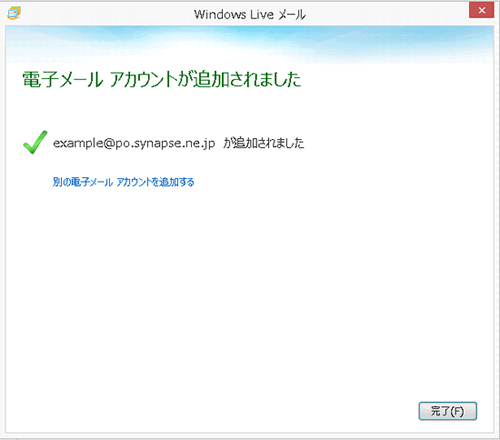Click the 完了(F) button
This screenshot has width=500, height=440.
(x=448, y=411)
